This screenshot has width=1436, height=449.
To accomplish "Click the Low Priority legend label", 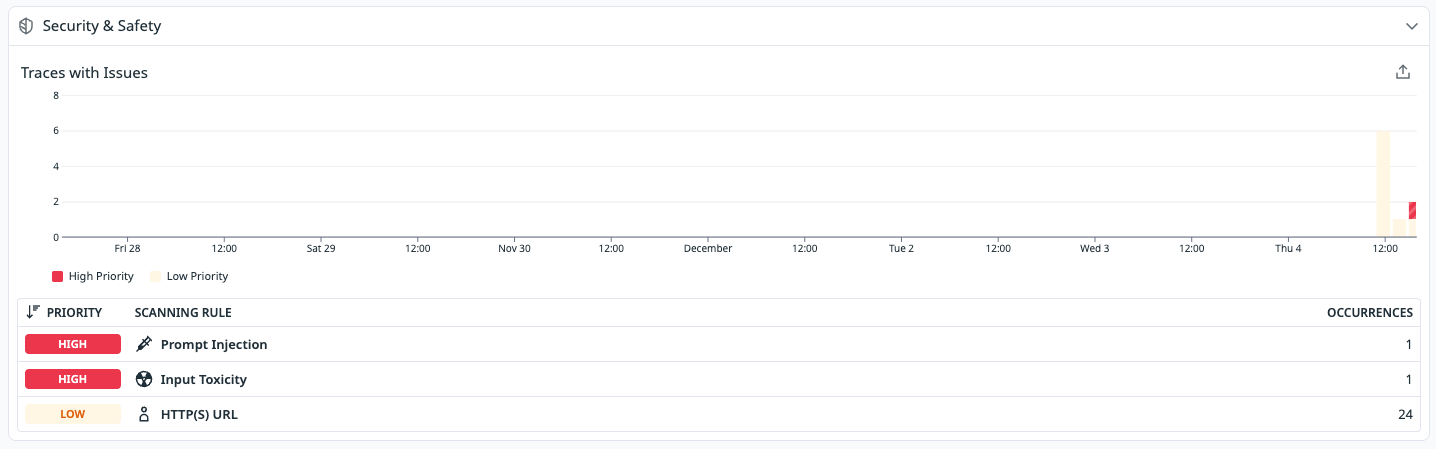I will pos(197,276).
